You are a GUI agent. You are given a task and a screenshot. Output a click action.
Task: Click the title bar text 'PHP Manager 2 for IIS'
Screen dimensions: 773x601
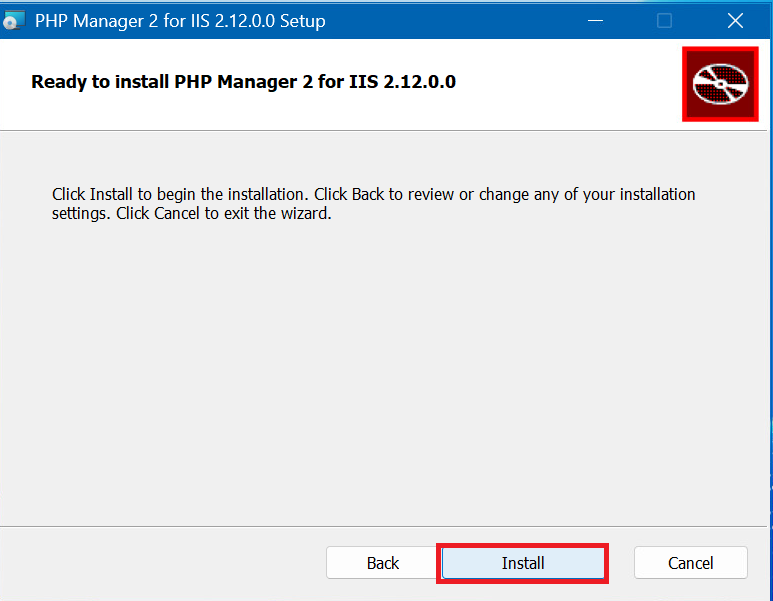(x=122, y=20)
